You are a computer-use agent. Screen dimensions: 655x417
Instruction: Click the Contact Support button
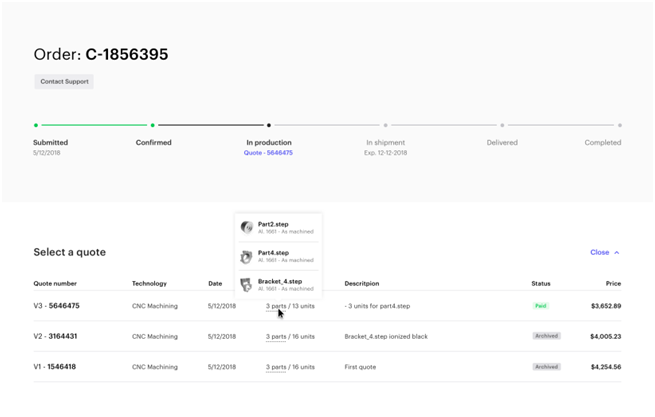tap(64, 81)
